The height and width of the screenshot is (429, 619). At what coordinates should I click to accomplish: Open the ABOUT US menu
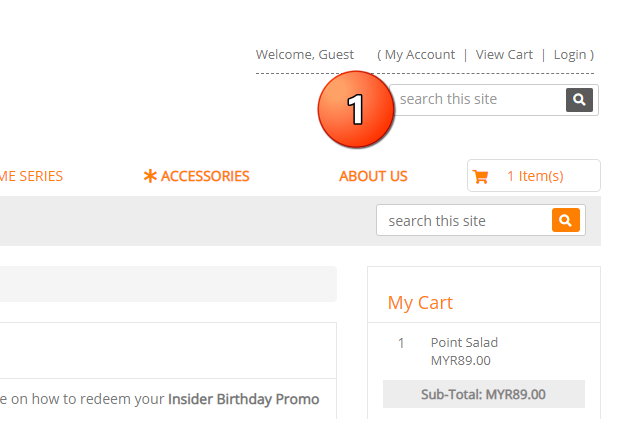pos(373,176)
